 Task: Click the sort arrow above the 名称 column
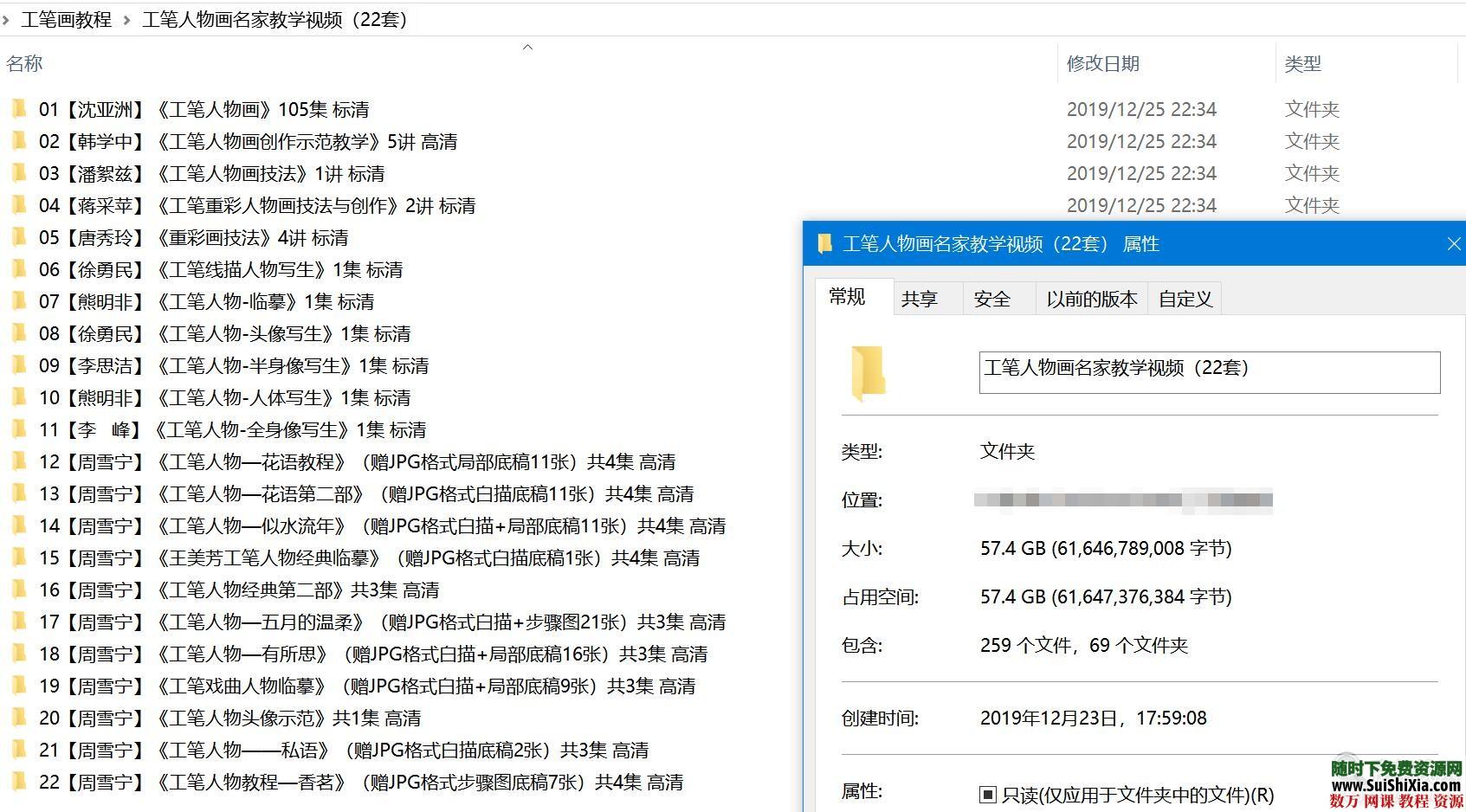tap(526, 48)
